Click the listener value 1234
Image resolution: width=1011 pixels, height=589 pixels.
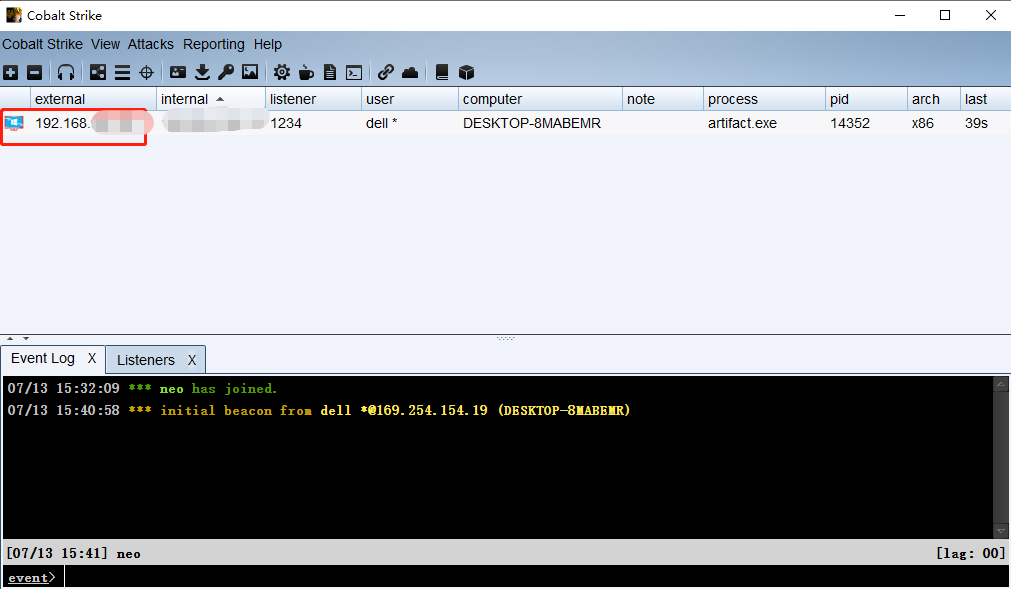coord(286,123)
